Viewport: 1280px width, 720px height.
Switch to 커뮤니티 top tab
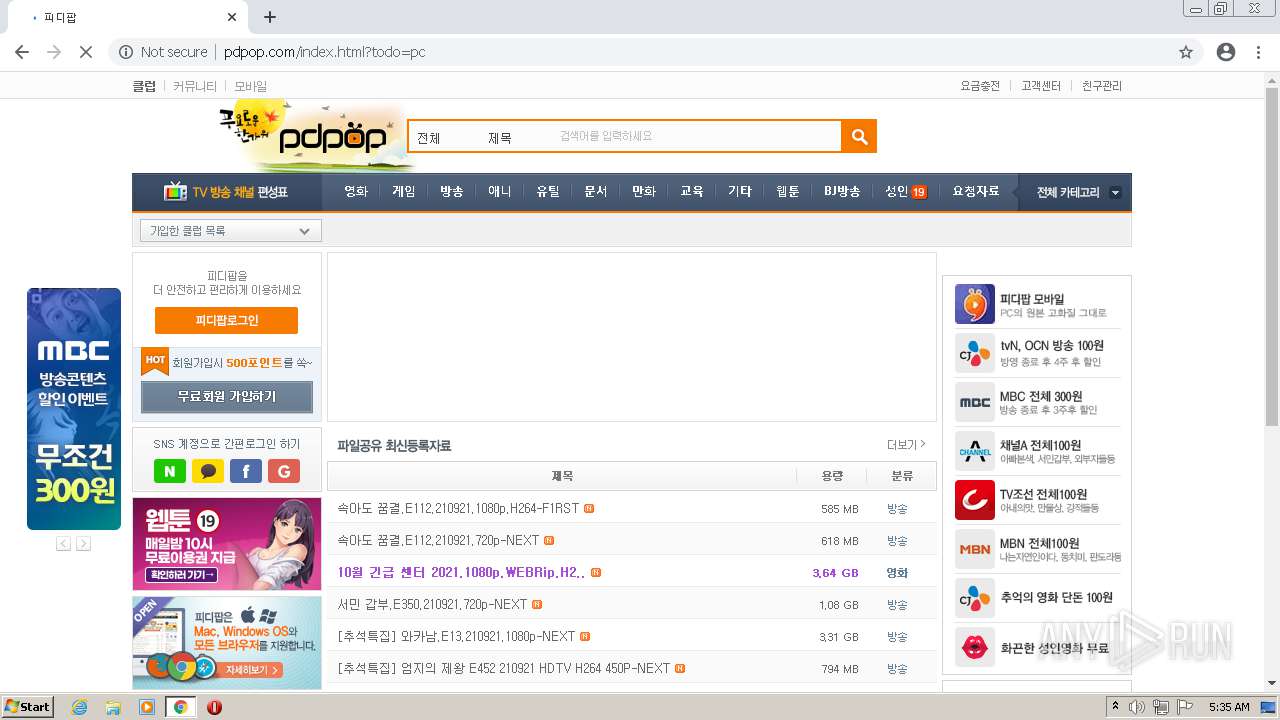tap(194, 86)
